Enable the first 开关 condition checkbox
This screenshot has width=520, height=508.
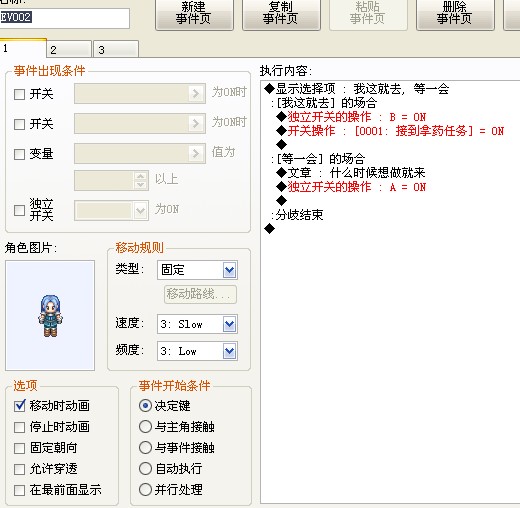19,94
